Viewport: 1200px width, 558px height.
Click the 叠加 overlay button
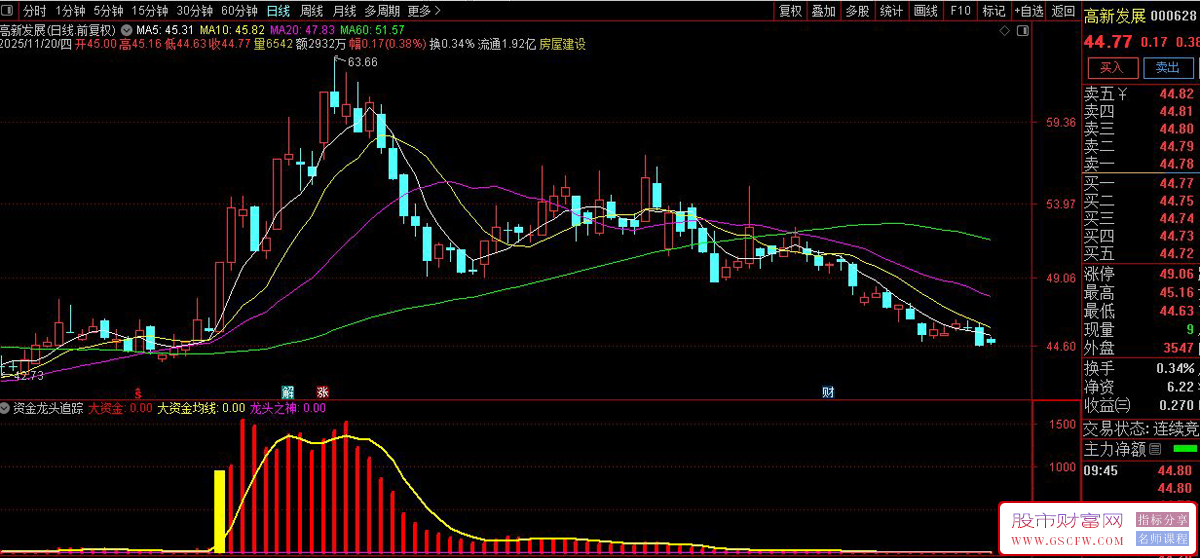[x=823, y=11]
